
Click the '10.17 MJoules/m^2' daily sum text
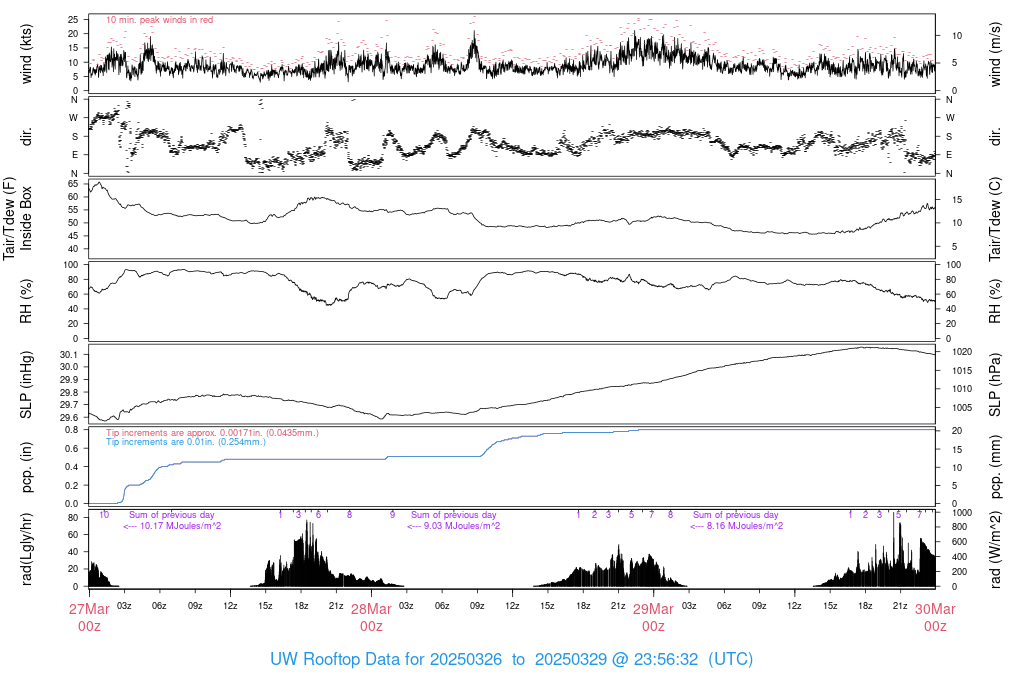click(181, 526)
